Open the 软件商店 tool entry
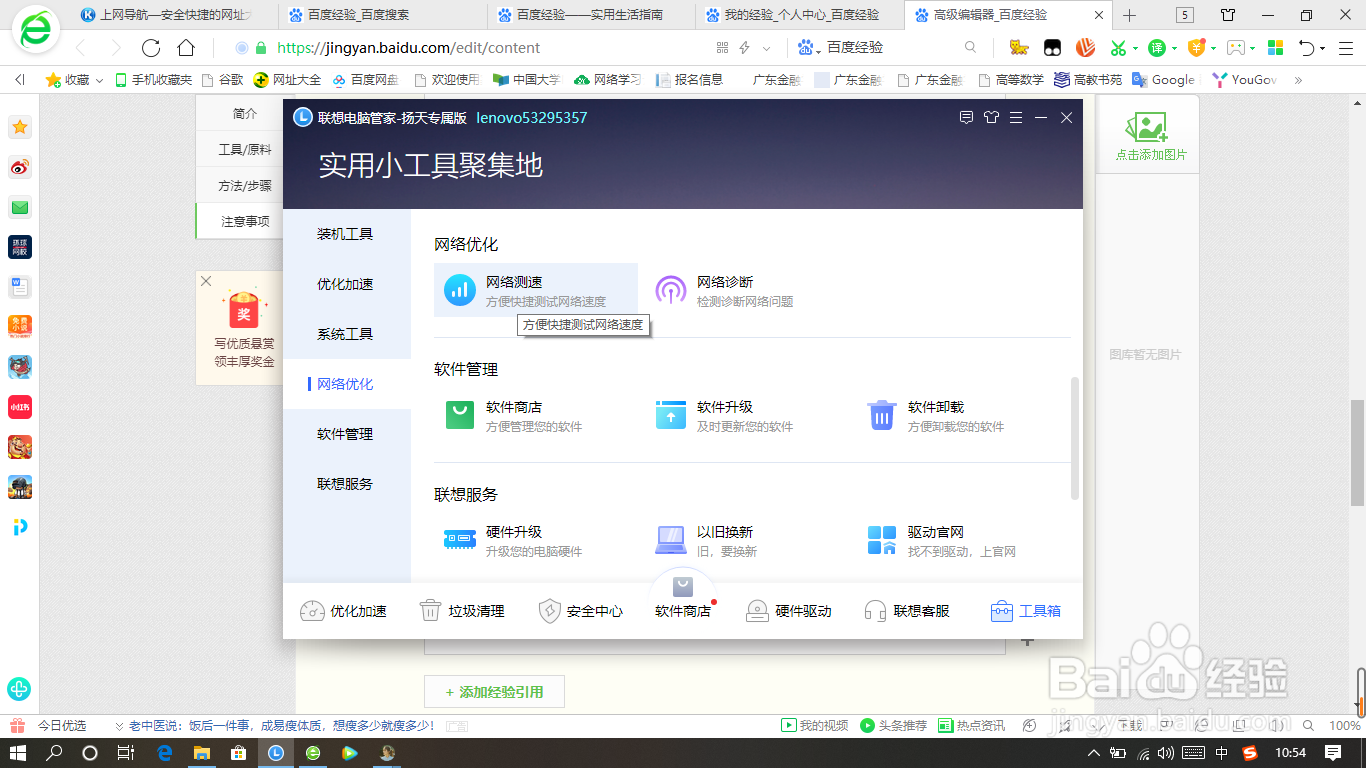 [x=514, y=416]
